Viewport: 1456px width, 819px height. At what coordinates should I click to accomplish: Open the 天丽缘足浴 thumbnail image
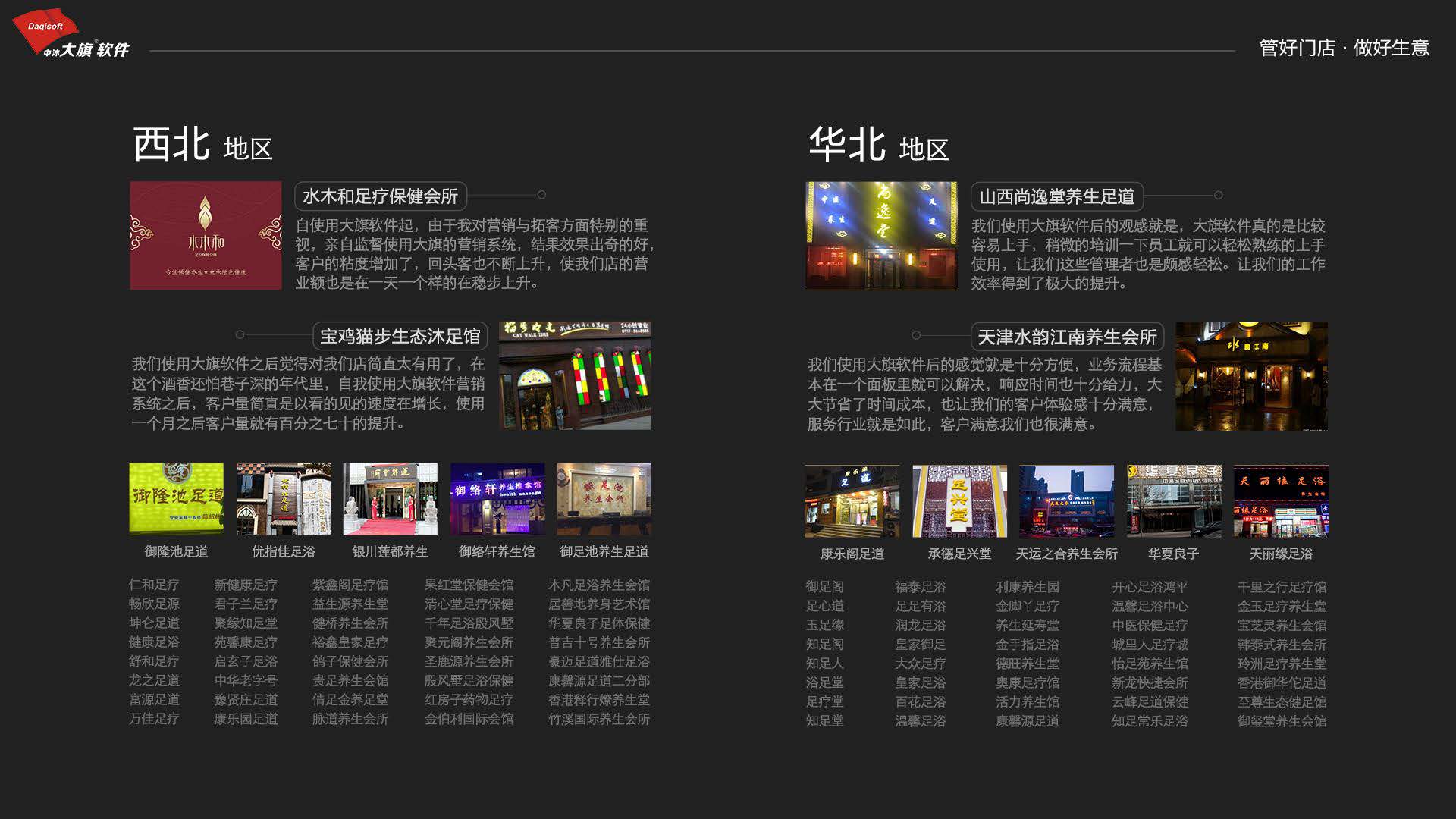pyautogui.click(x=1281, y=501)
